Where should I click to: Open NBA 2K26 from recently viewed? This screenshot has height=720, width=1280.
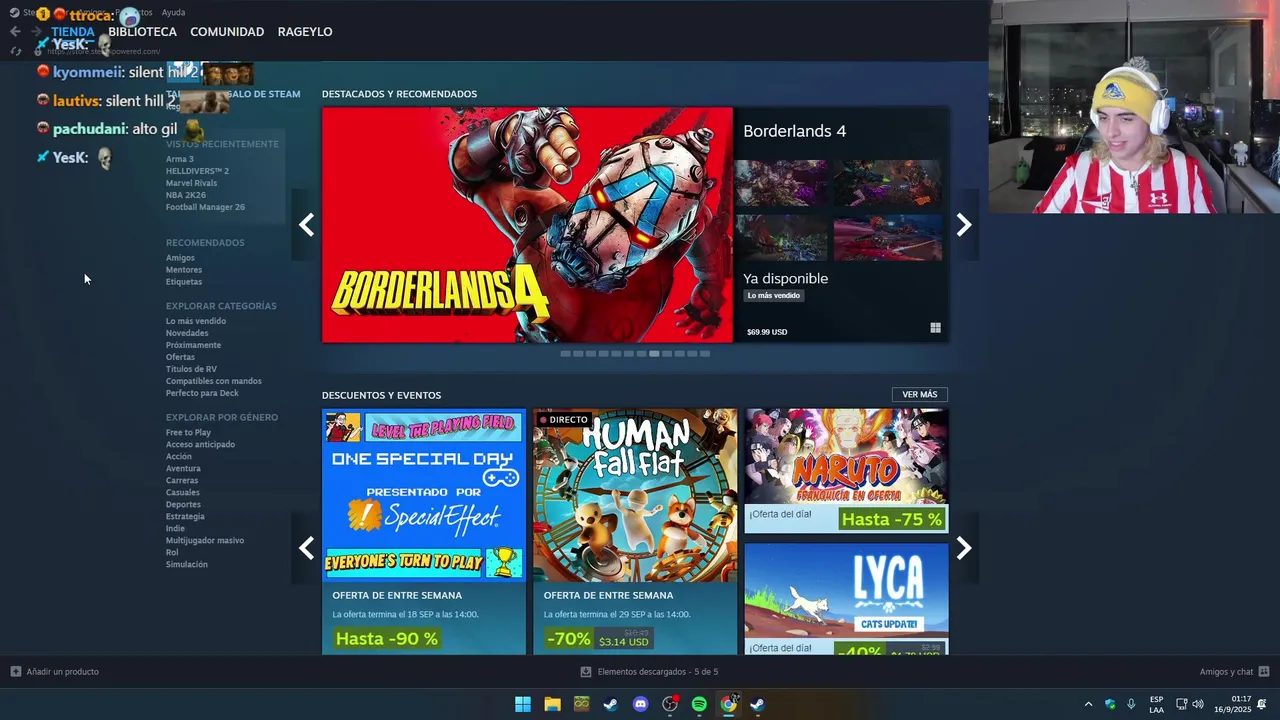(x=186, y=195)
